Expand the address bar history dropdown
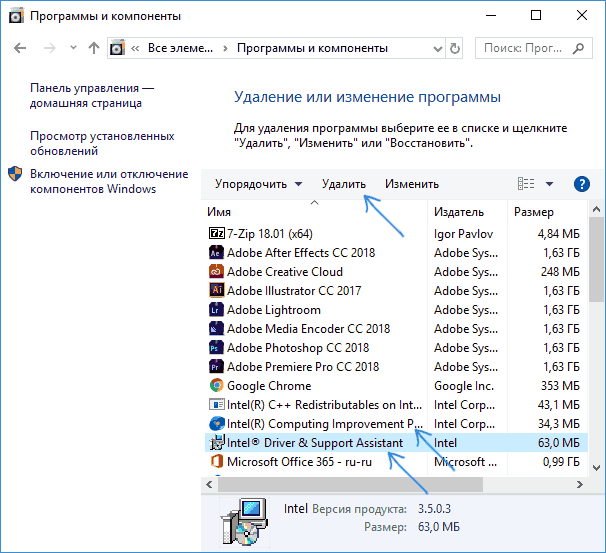606x553 pixels. tap(437, 49)
